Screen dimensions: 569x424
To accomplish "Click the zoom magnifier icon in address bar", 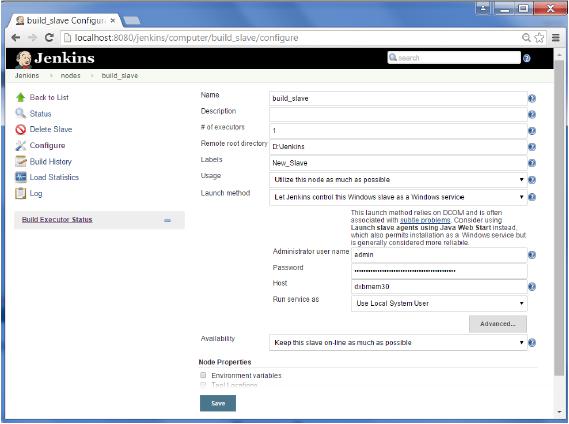I will point(526,37).
